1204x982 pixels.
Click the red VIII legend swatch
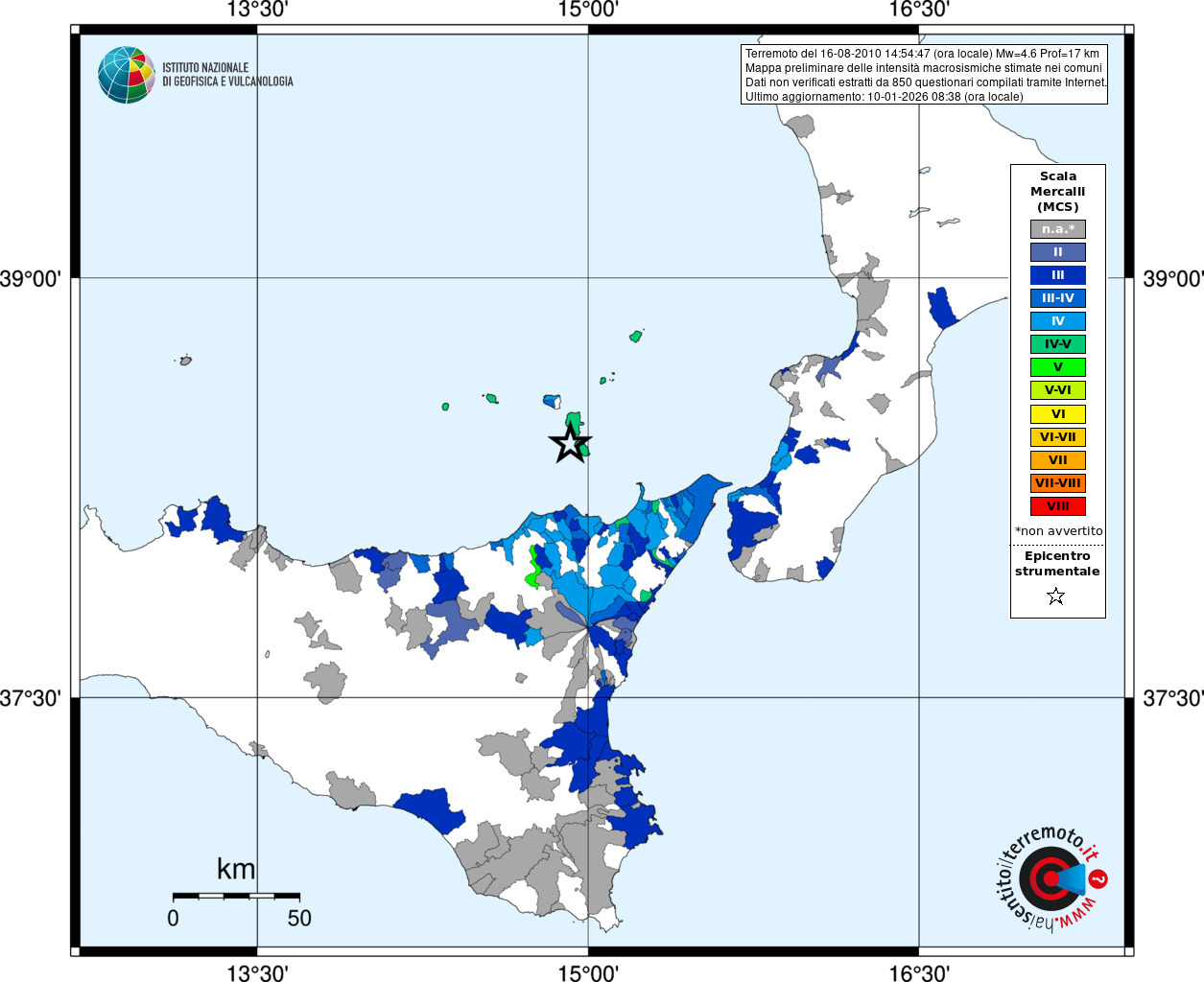point(1057,506)
